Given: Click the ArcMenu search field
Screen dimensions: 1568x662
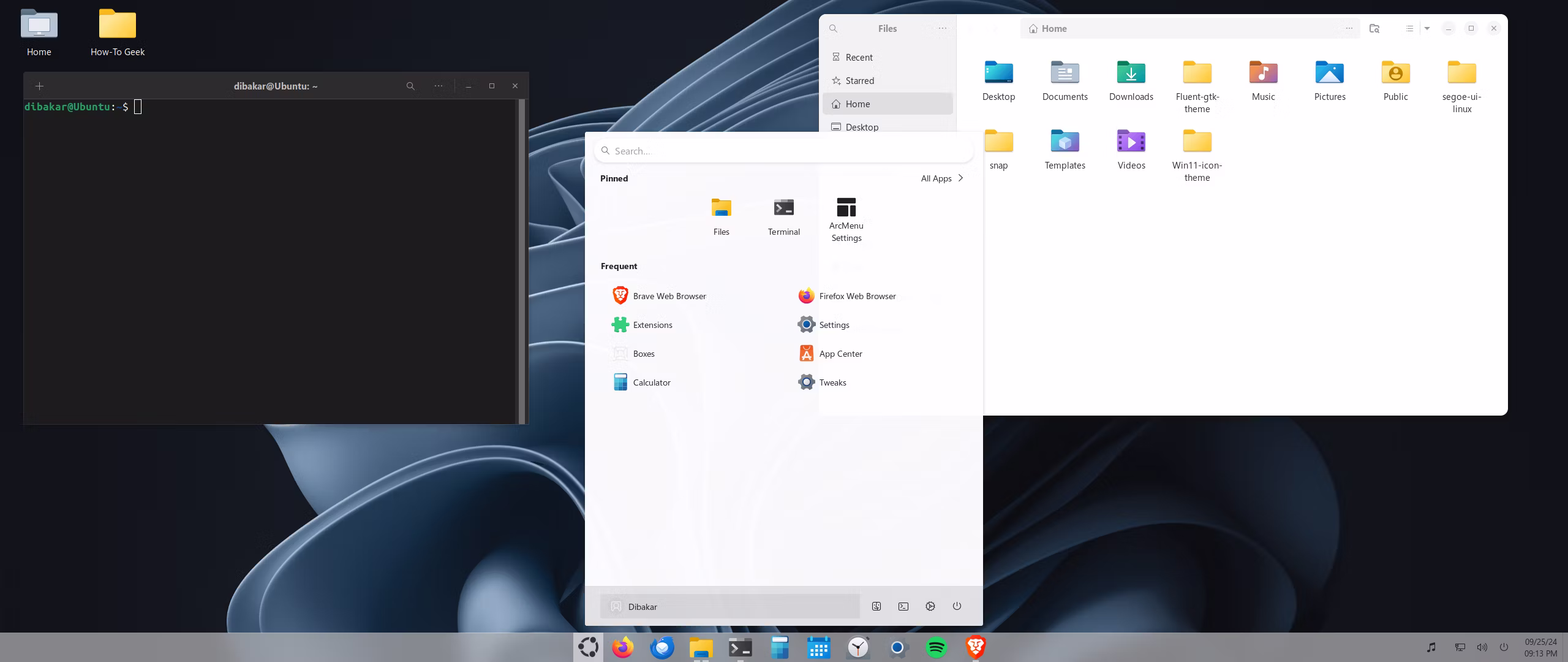Looking at the screenshot, I should tap(784, 151).
